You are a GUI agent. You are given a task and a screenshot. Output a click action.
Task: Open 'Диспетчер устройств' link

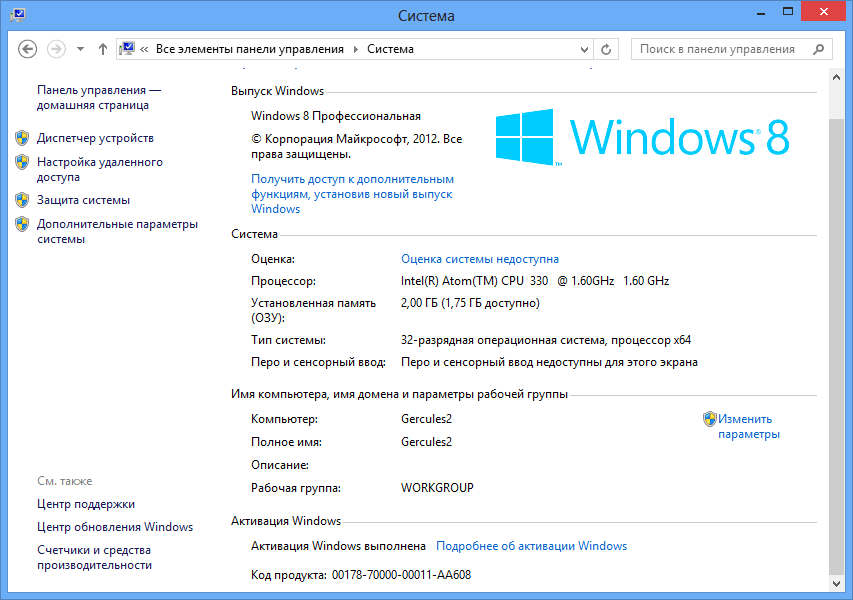pyautogui.click(x=95, y=138)
